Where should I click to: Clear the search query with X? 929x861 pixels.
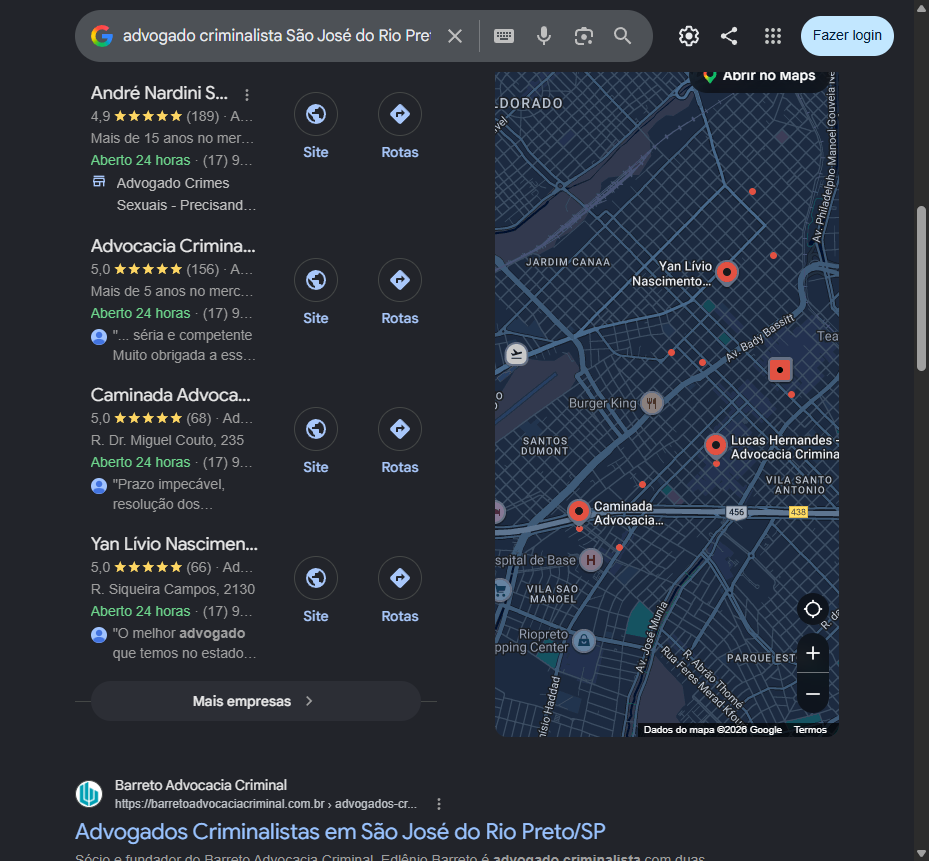(455, 36)
